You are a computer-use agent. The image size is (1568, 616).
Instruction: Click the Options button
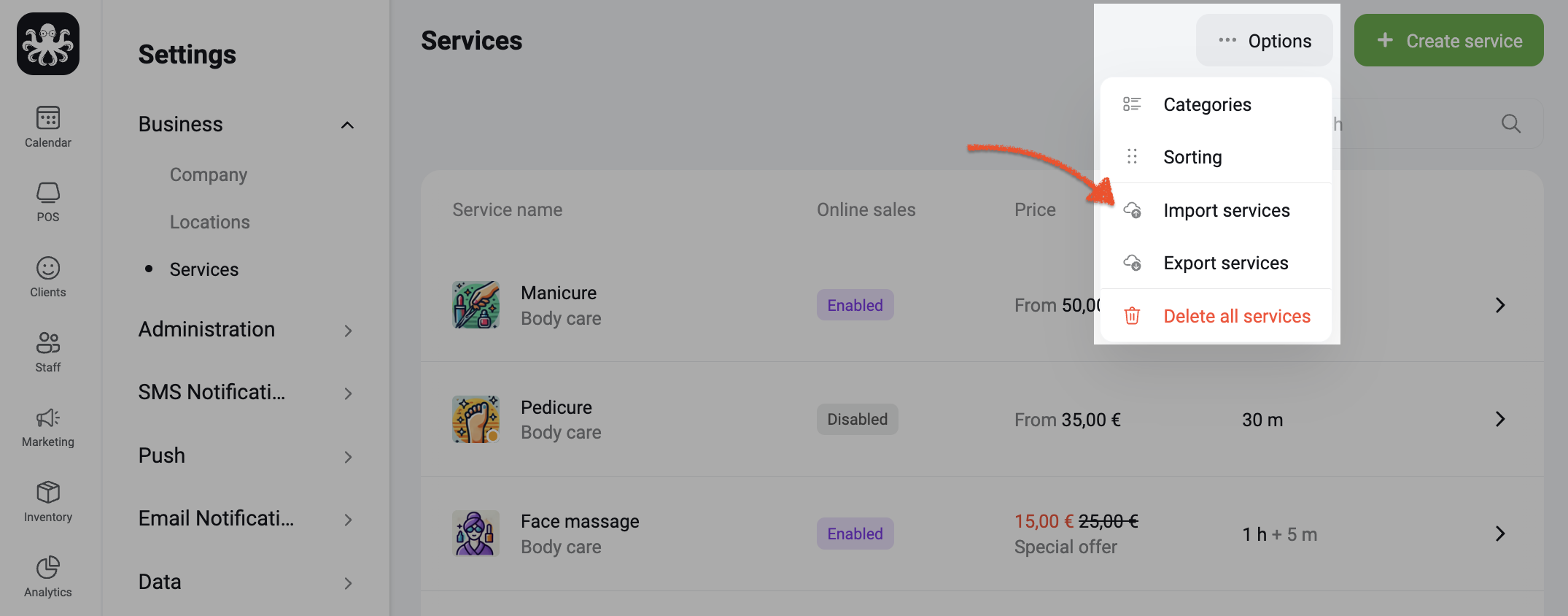point(1264,41)
